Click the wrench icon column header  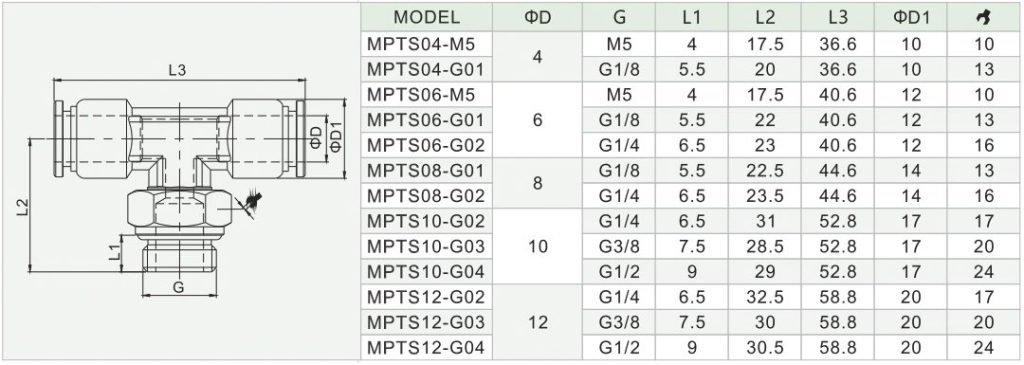click(x=984, y=18)
